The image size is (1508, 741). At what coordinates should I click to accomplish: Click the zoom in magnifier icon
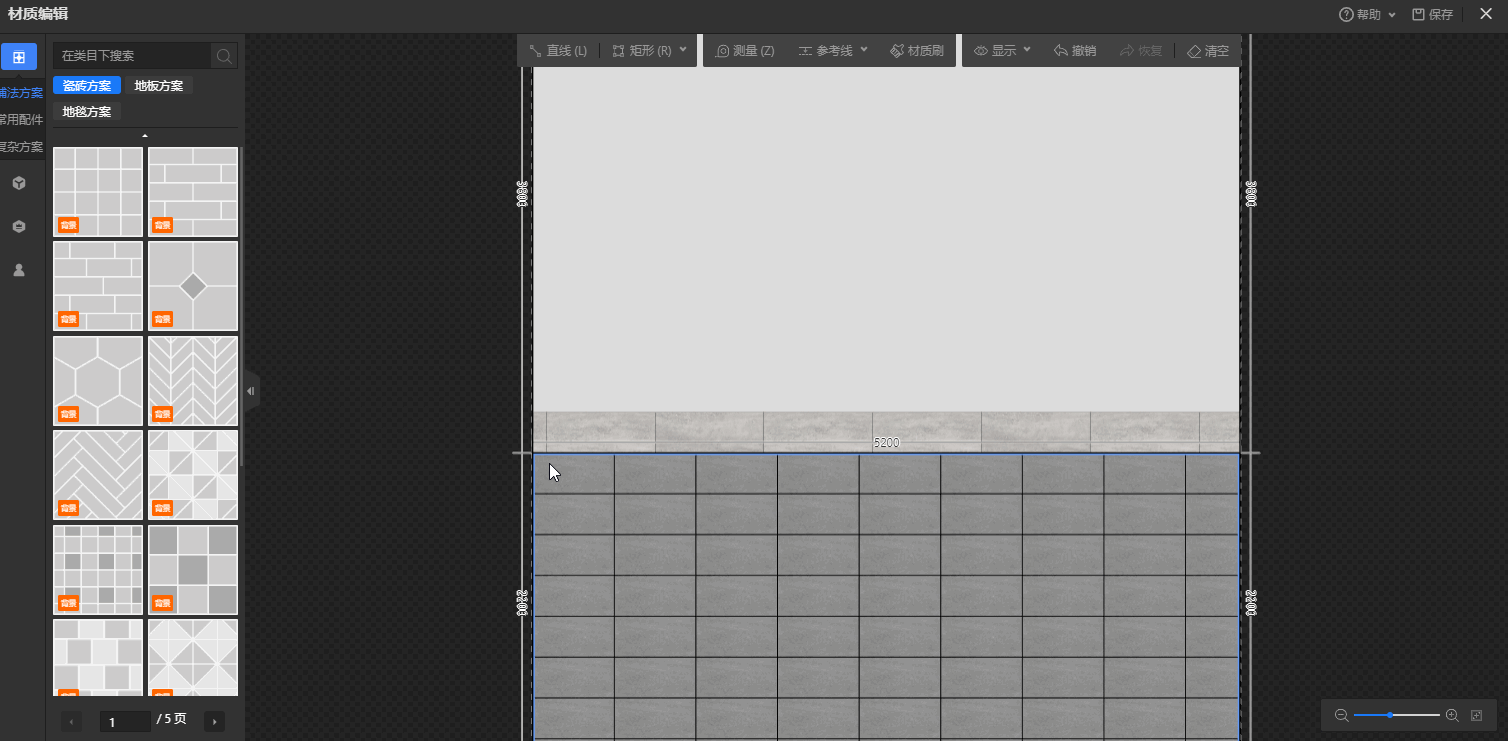1452,715
